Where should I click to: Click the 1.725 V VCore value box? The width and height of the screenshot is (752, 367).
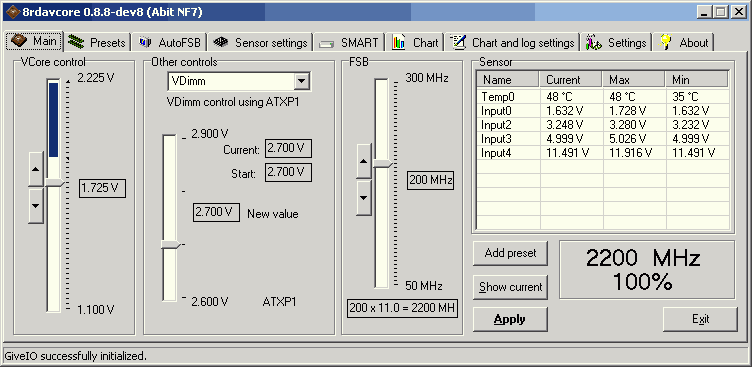[103, 188]
